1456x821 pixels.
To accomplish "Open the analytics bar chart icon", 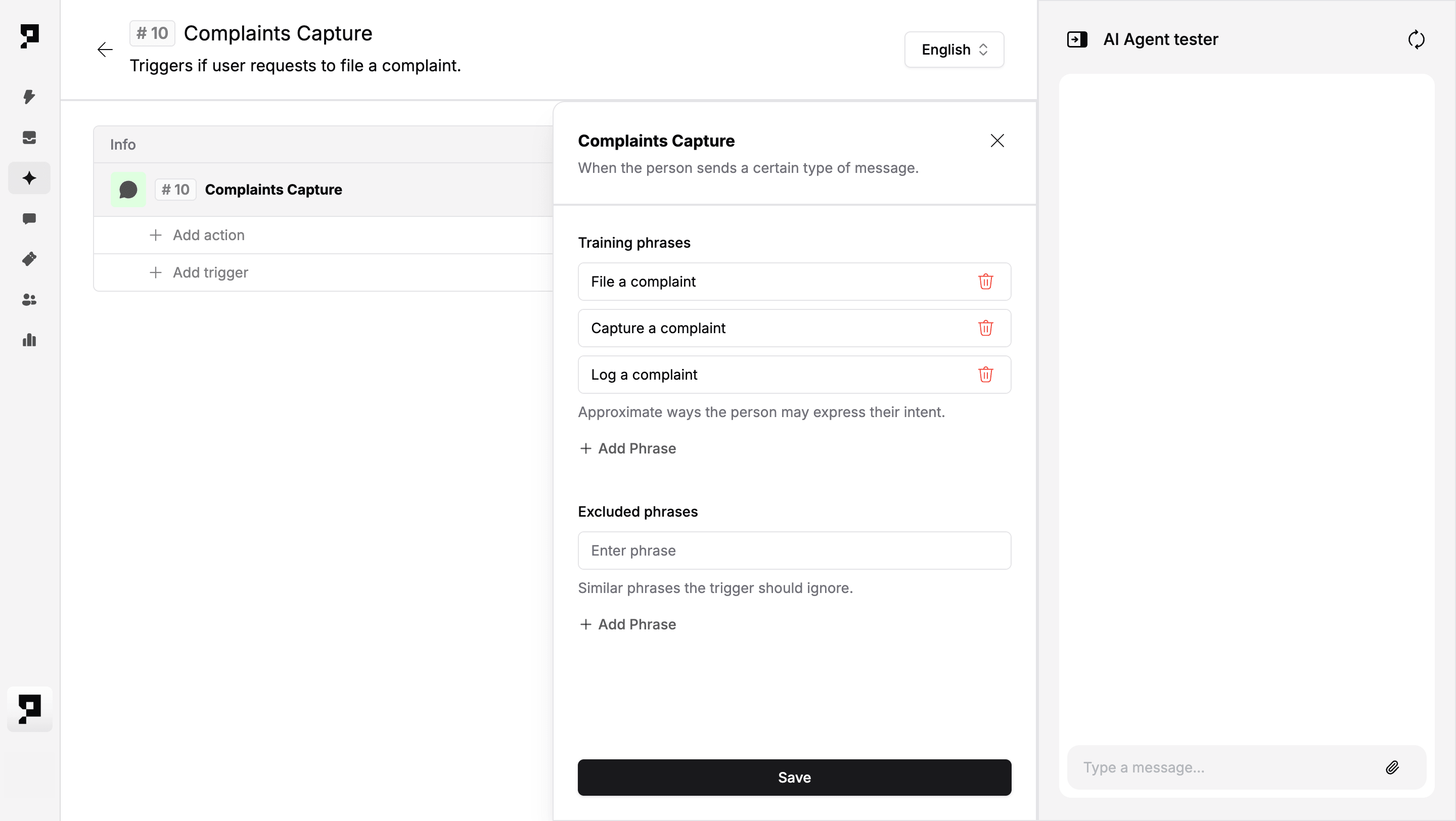I will tap(29, 340).
